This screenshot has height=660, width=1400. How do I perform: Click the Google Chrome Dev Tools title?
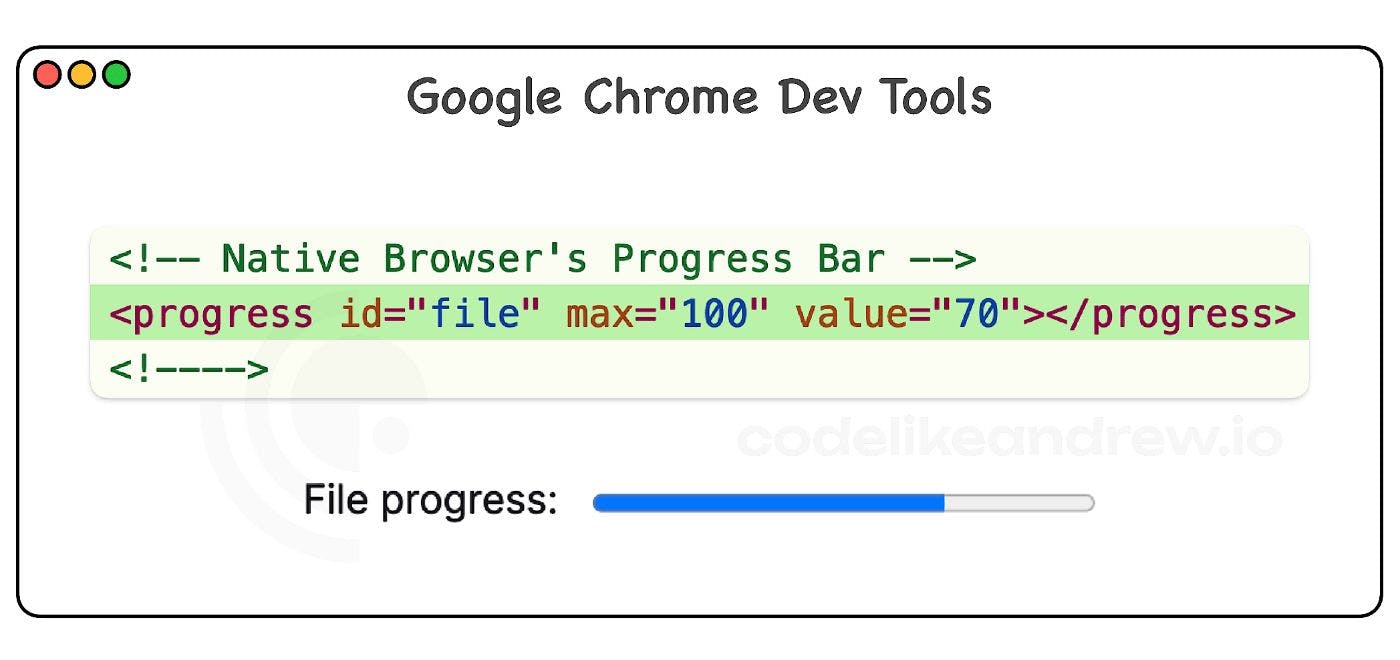tap(699, 98)
